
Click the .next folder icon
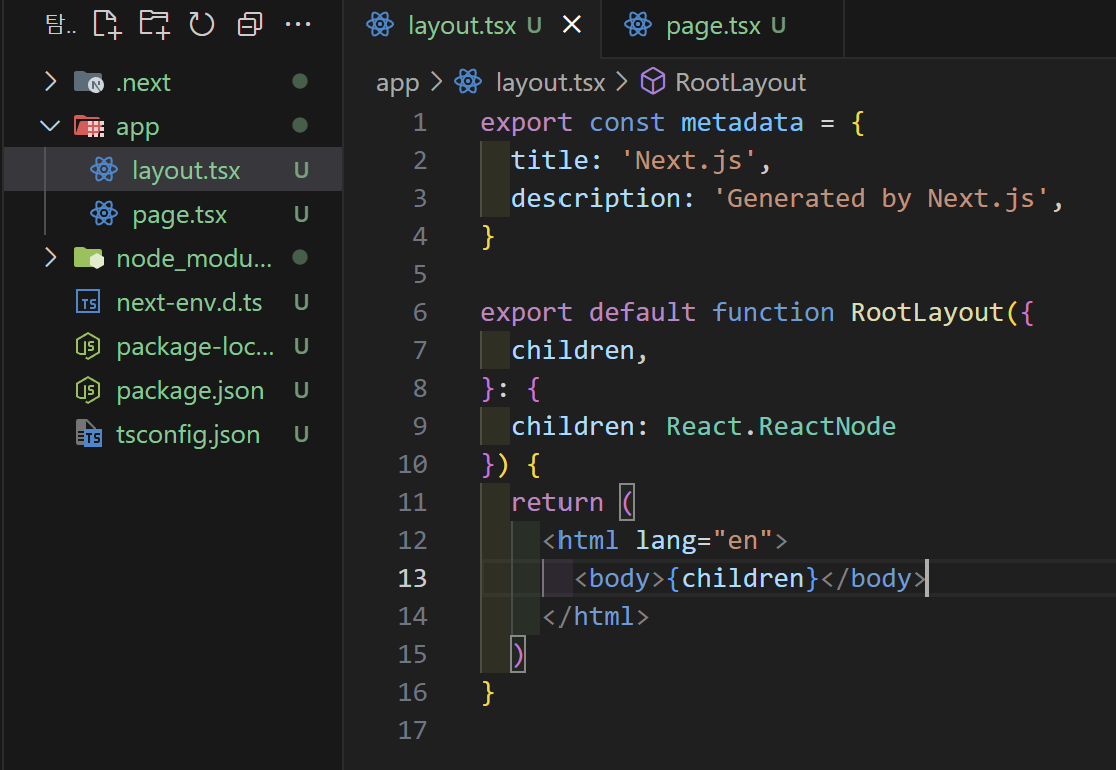(89, 82)
